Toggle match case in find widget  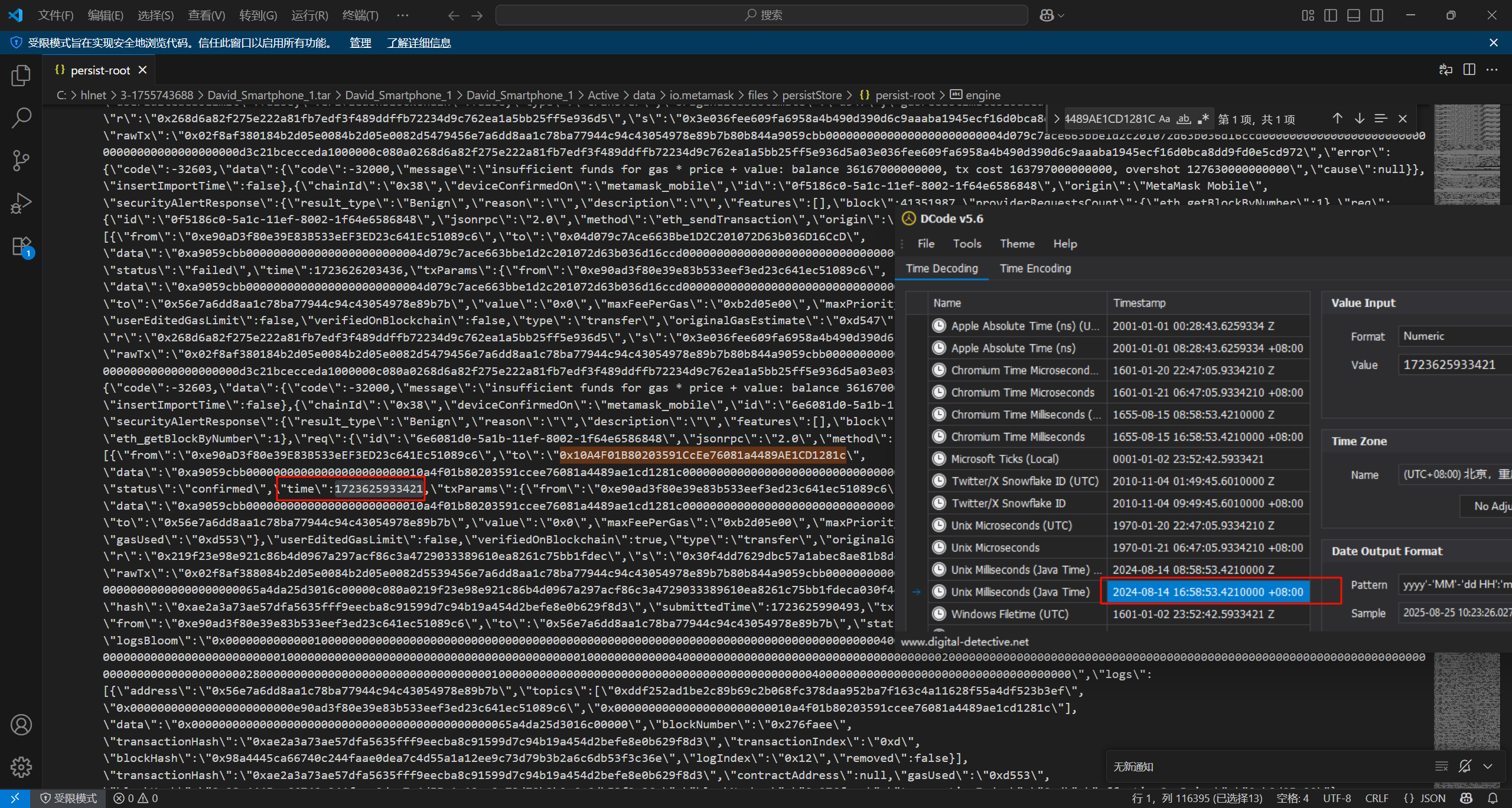(1164, 119)
